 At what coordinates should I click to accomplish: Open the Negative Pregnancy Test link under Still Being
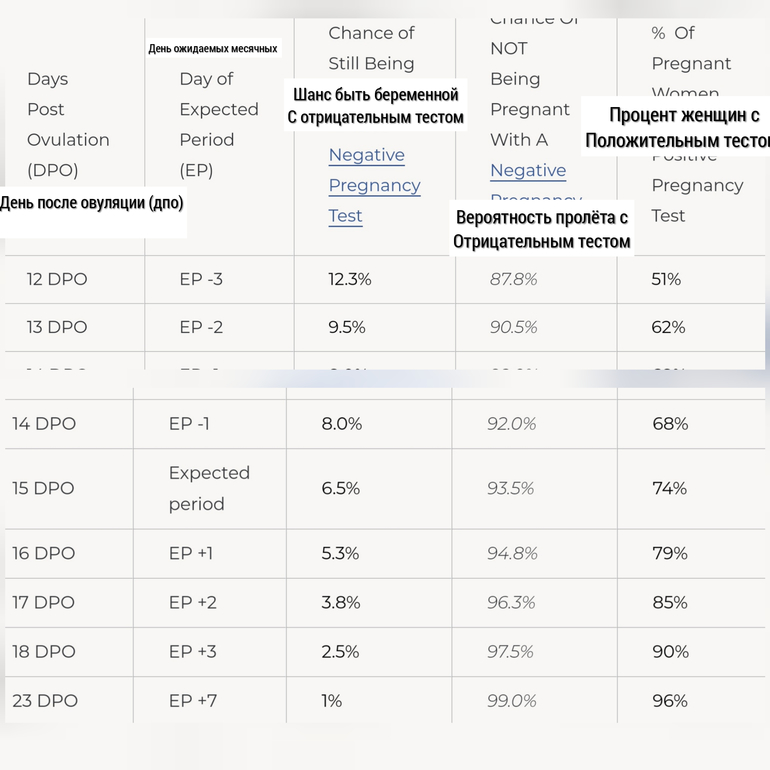coord(374,185)
